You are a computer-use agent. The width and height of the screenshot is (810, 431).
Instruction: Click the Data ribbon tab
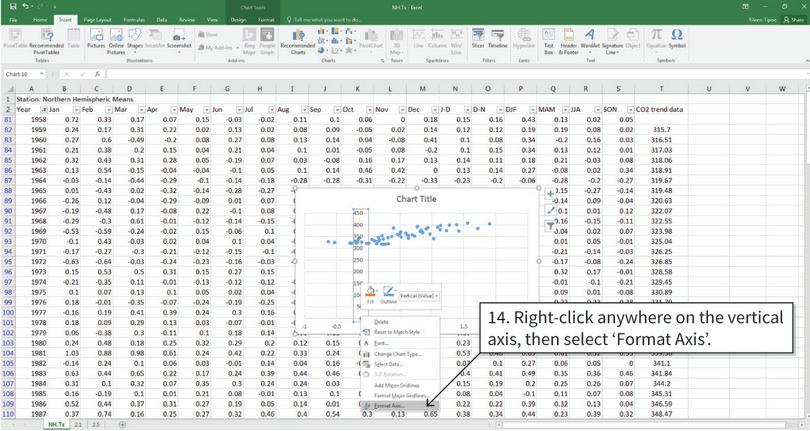pyautogui.click(x=162, y=20)
